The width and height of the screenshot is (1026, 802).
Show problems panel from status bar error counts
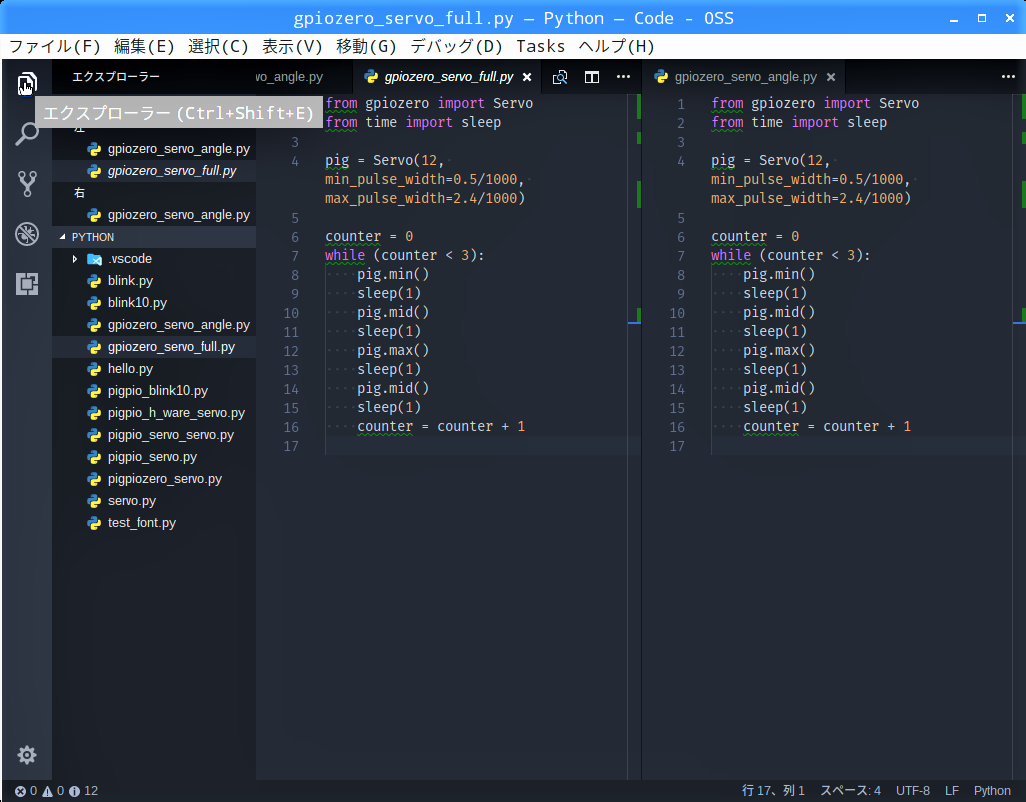click(x=56, y=791)
